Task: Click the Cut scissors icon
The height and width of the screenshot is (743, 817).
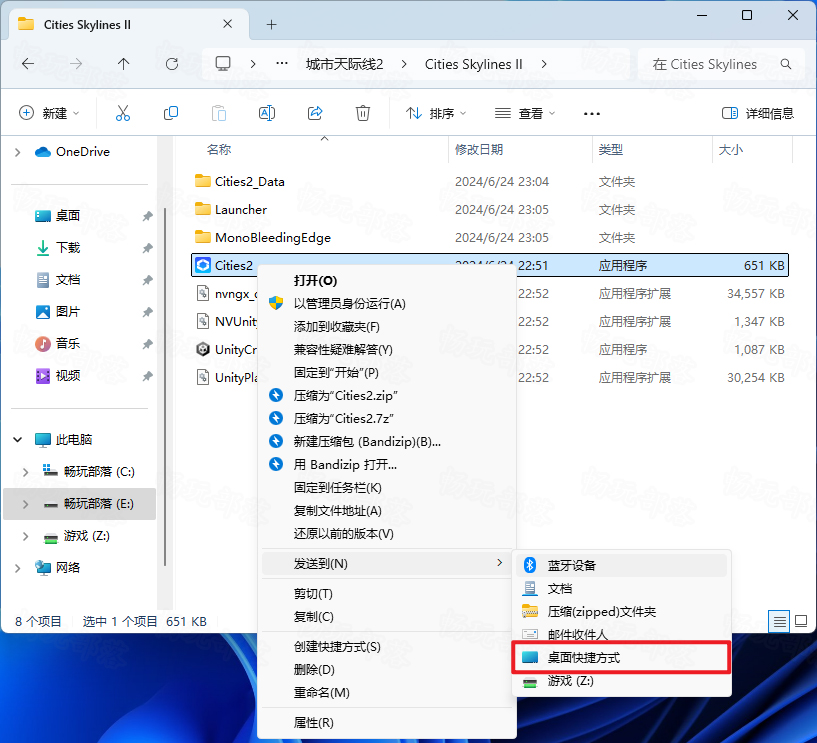Action: coord(122,113)
